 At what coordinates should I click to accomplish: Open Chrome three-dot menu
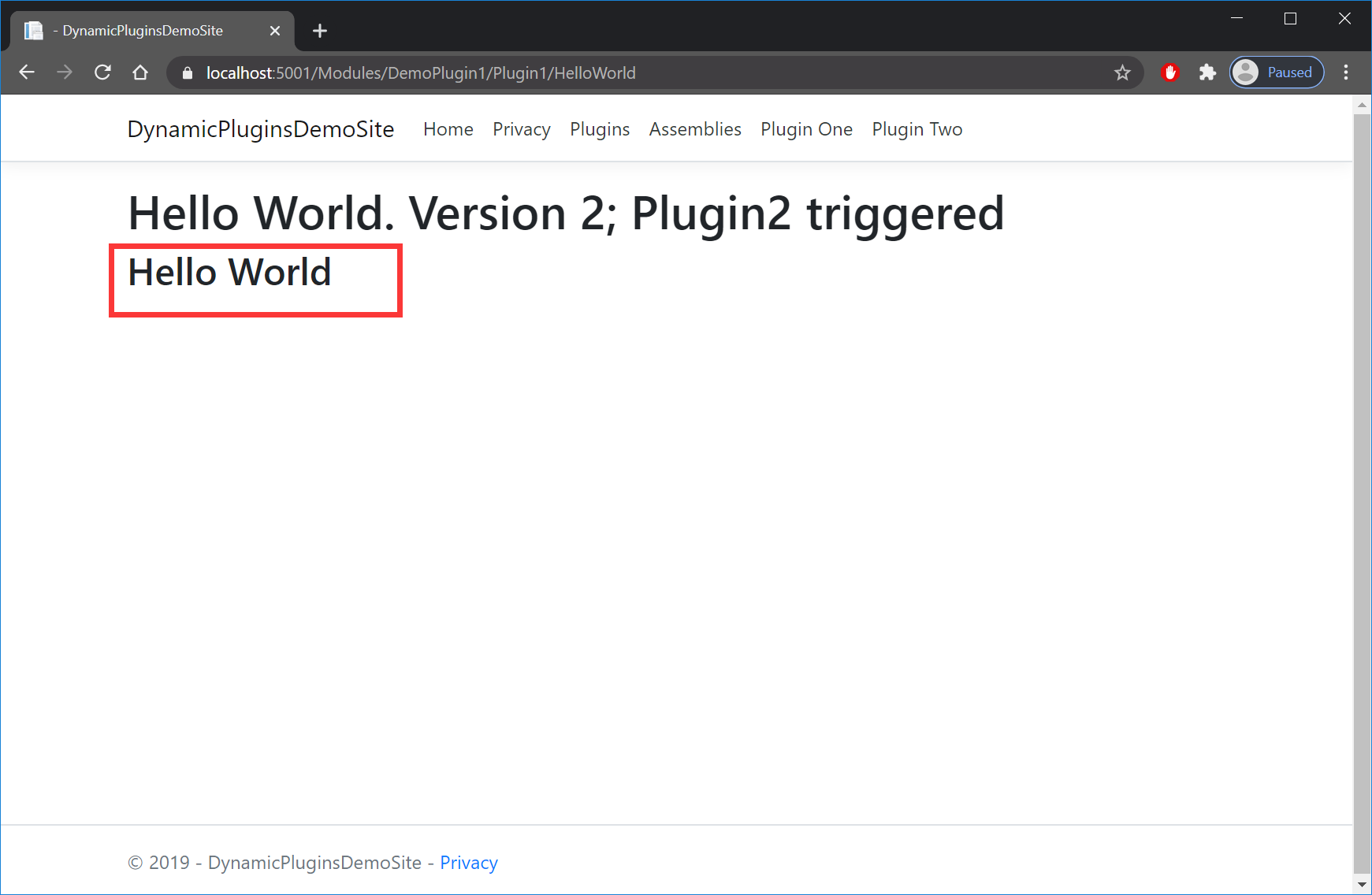point(1346,72)
